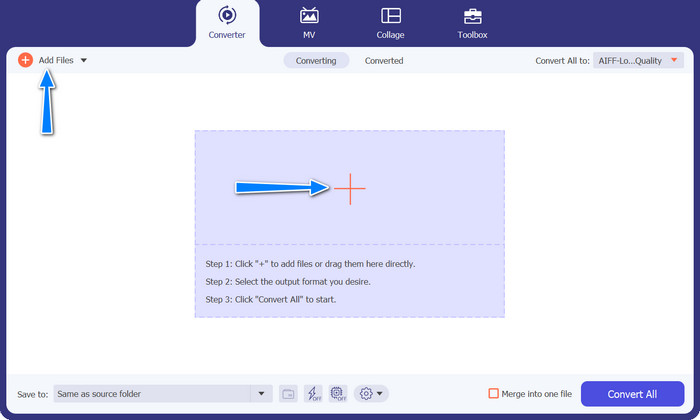This screenshot has height=420, width=700.
Task: Open the Convert All to format dropdown
Action: [638, 61]
